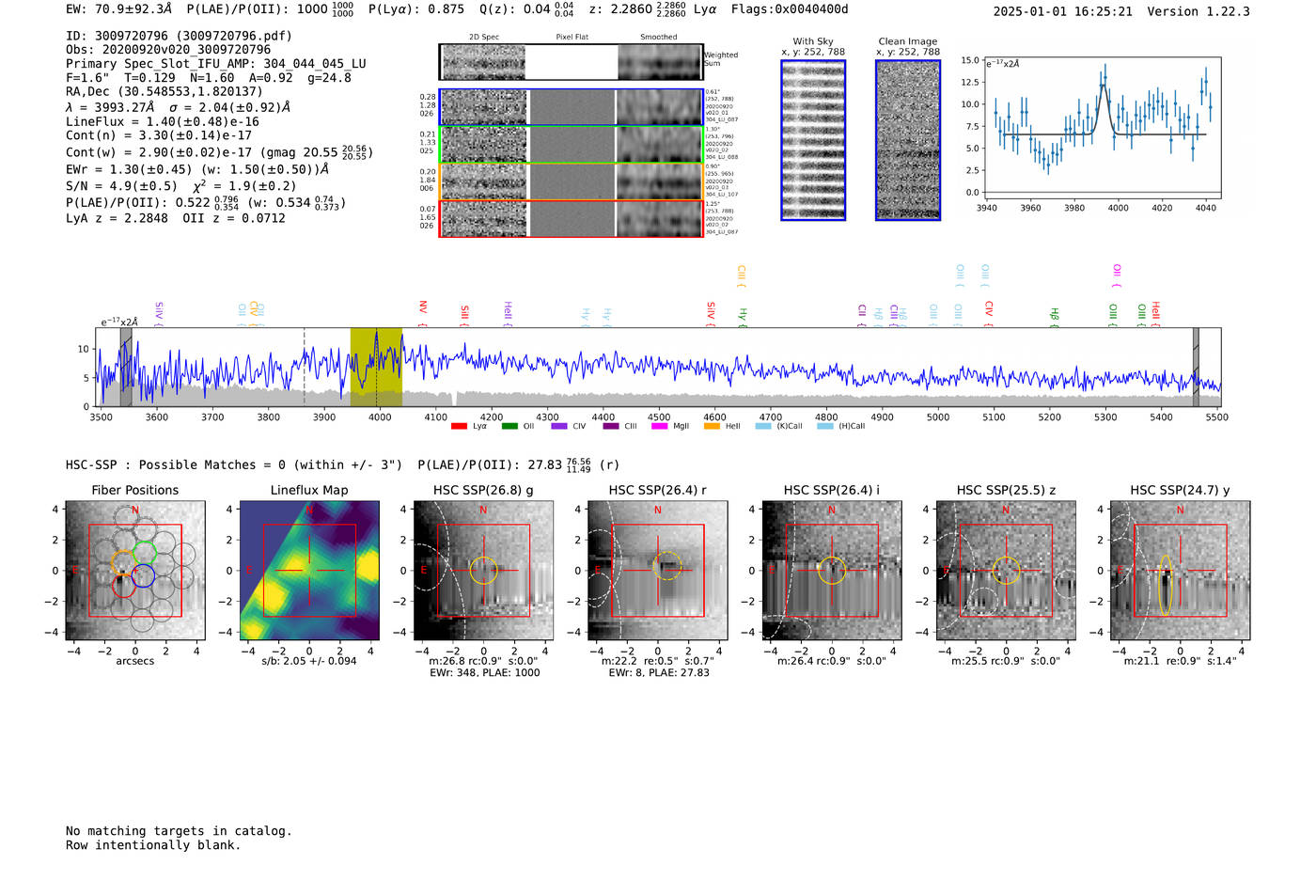Click the Flags:0x0040400d header text
The image size is (1316, 896).
pyautogui.click(x=790, y=9)
